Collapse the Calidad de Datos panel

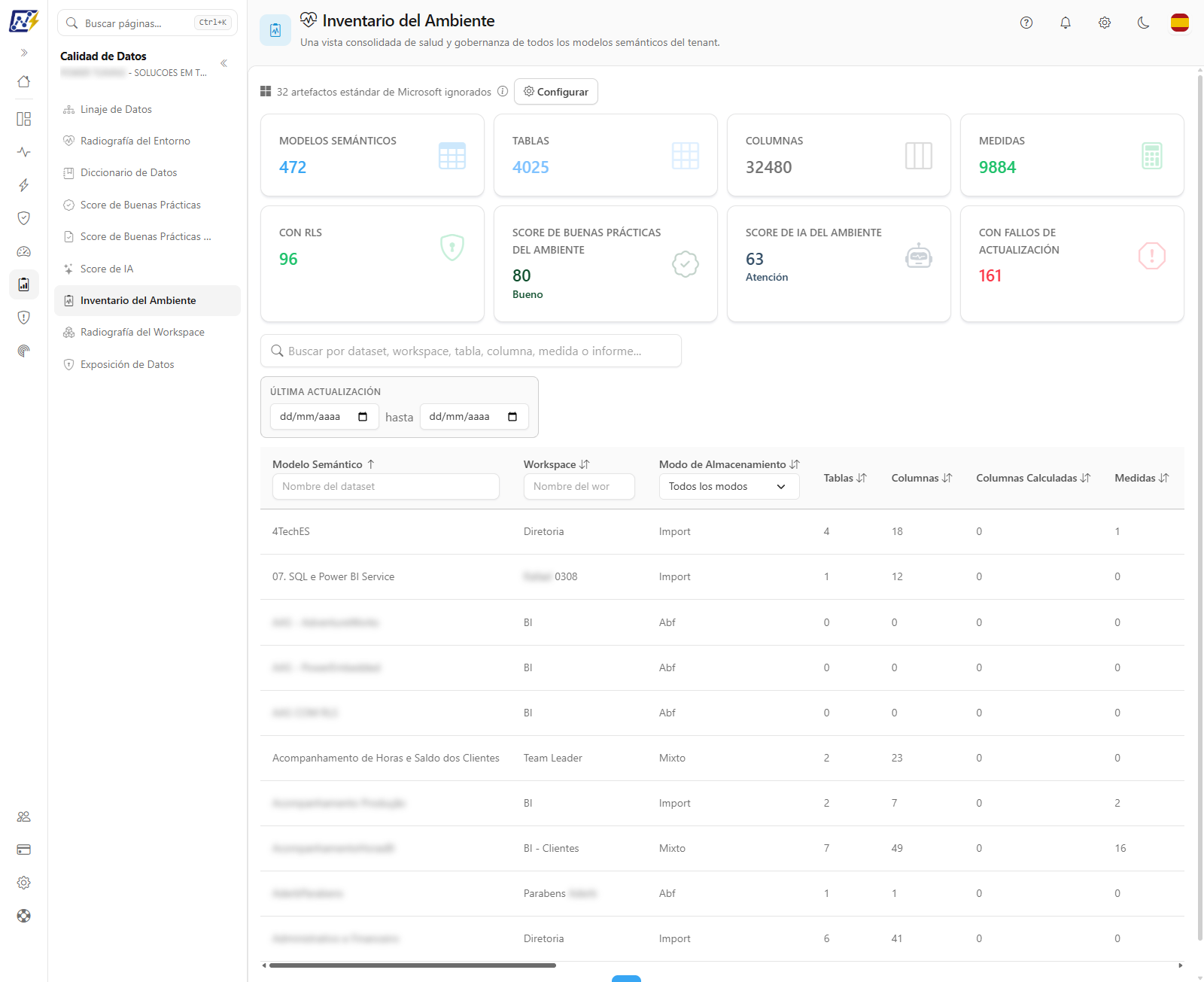(x=223, y=63)
